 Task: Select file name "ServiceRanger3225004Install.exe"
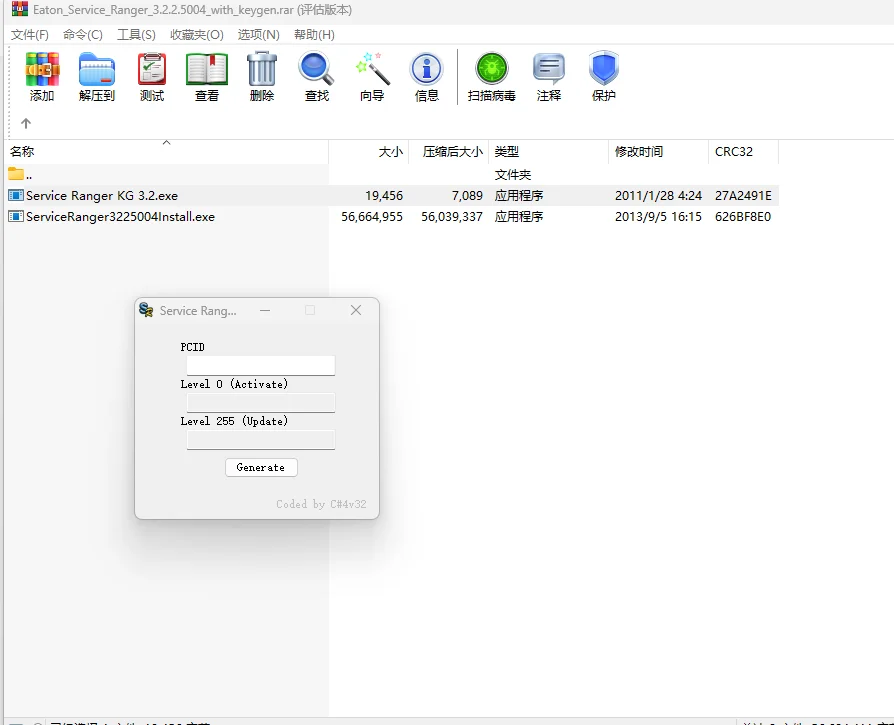tap(120, 217)
